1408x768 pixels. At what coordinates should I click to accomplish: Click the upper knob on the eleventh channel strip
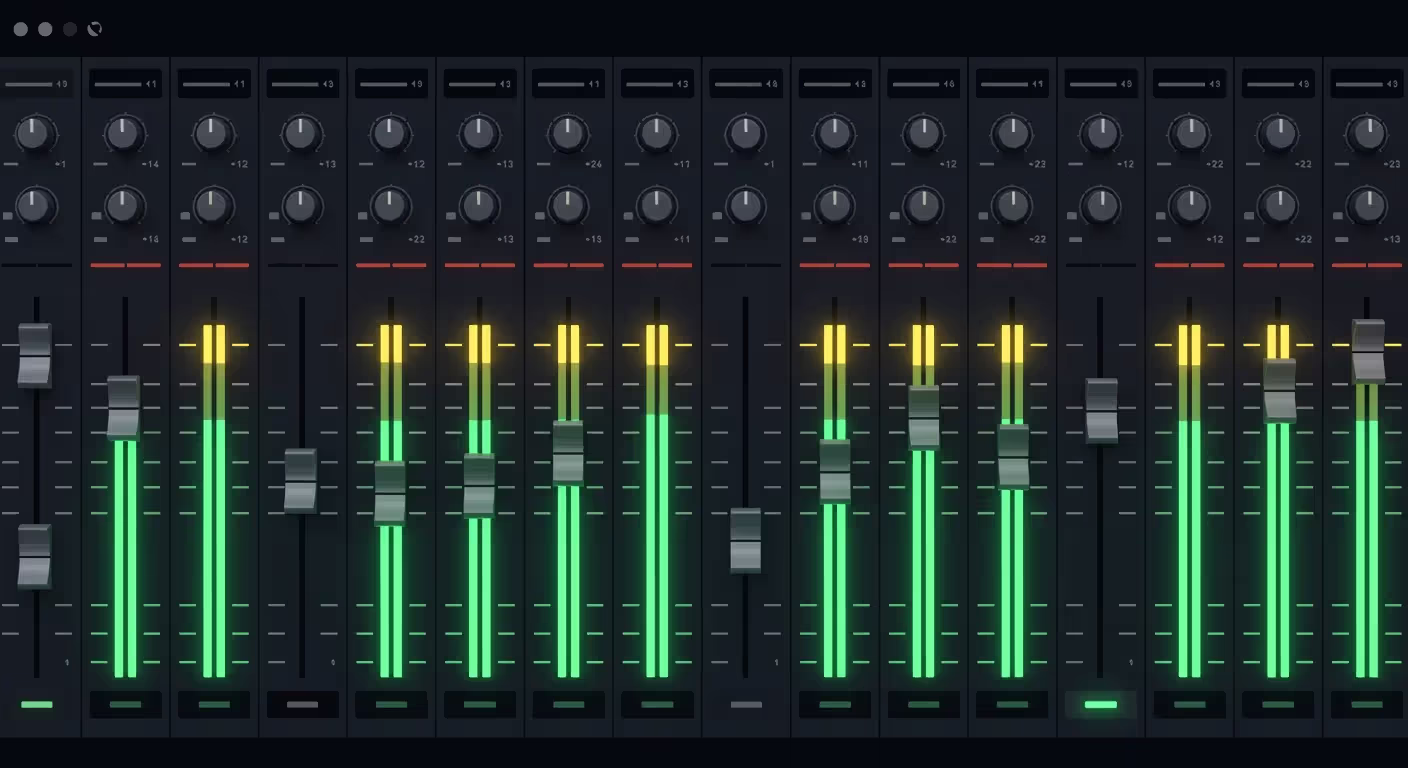coord(923,133)
